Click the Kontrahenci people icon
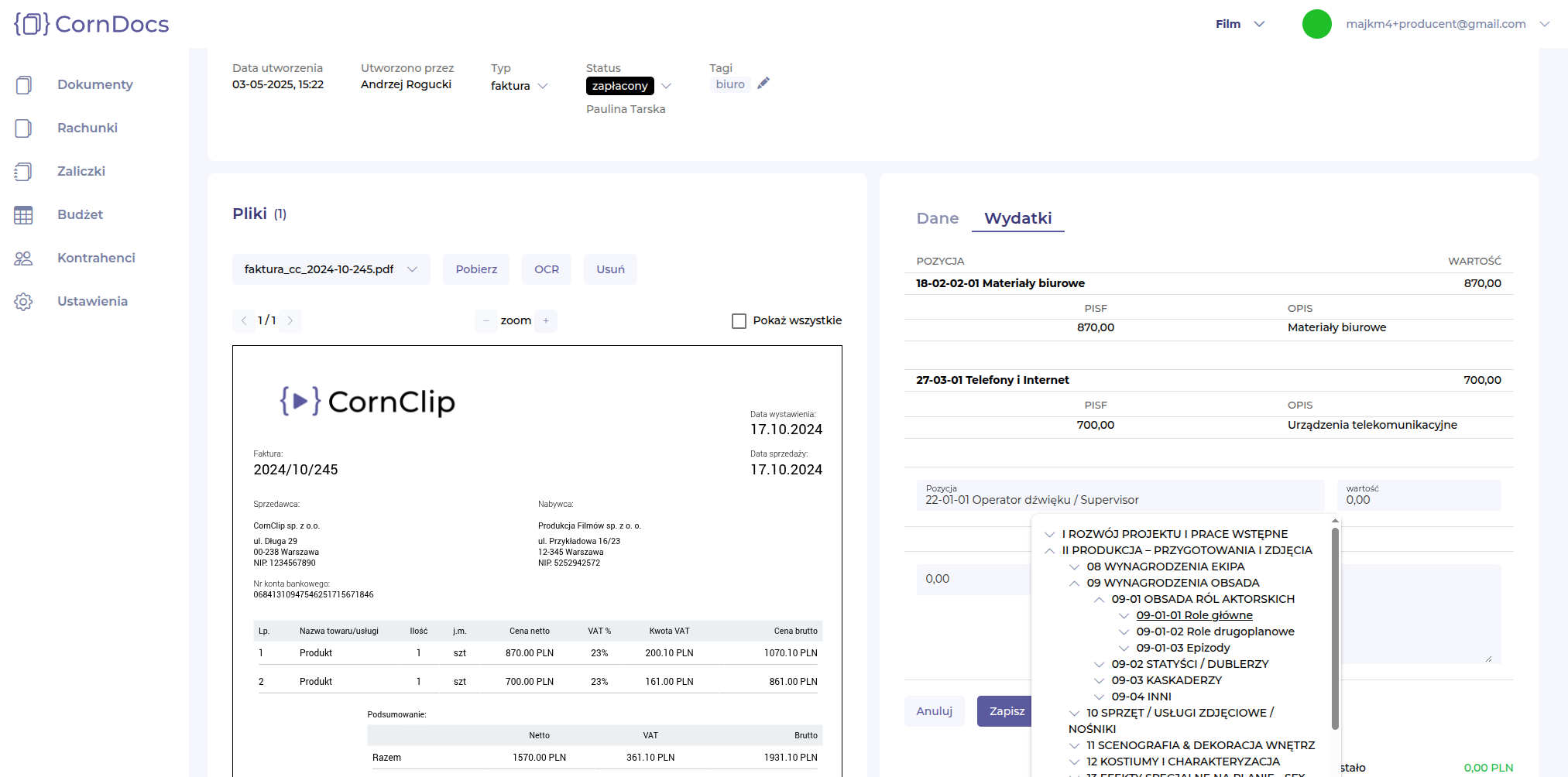The width and height of the screenshot is (1568, 777). 24,258
